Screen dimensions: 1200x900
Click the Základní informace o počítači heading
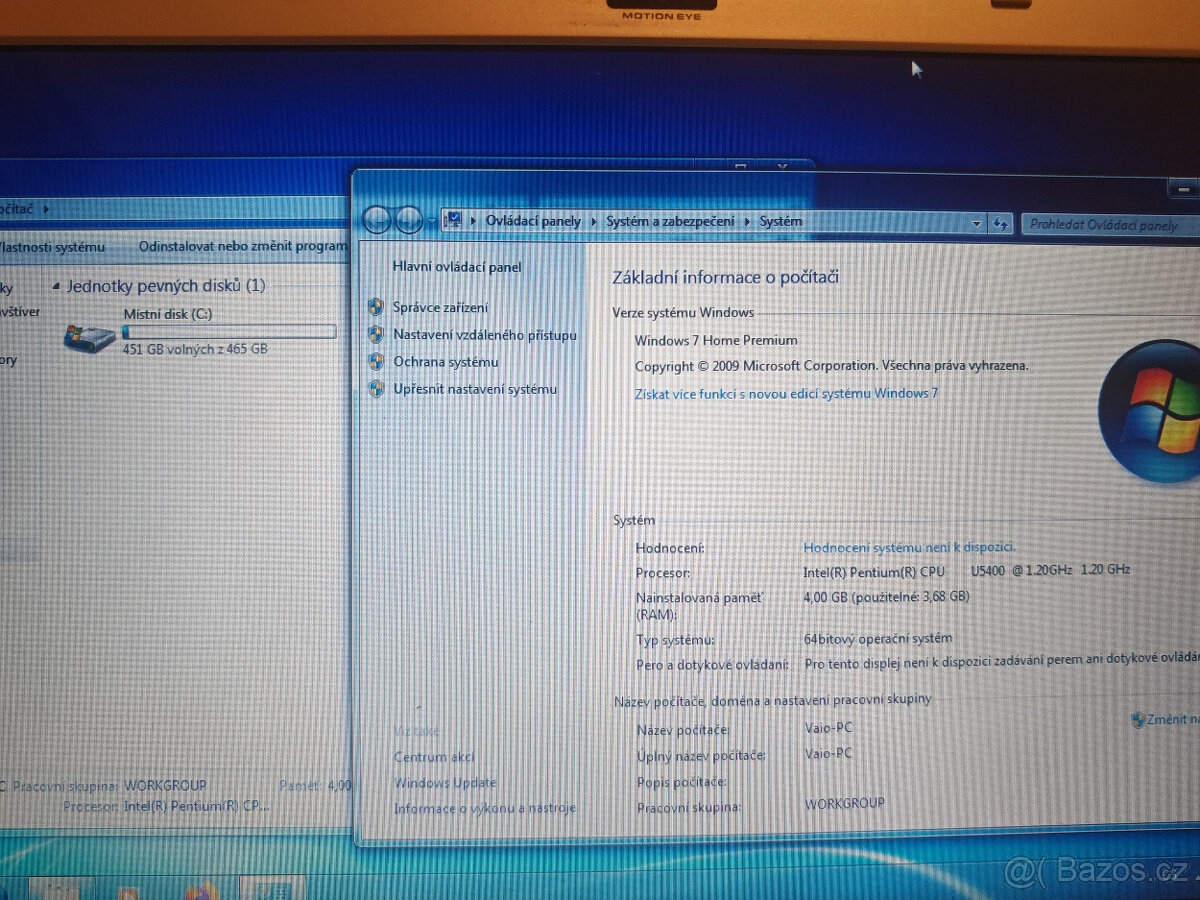point(725,277)
